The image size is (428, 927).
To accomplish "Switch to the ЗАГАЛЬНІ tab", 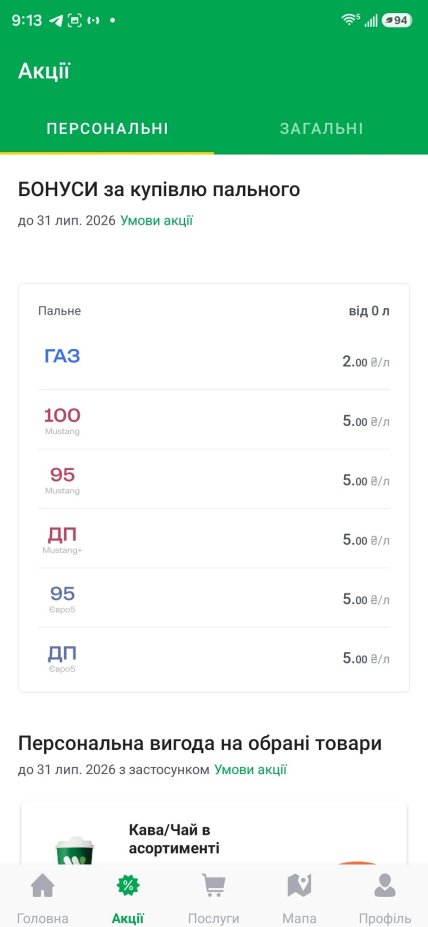I will 321,129.
